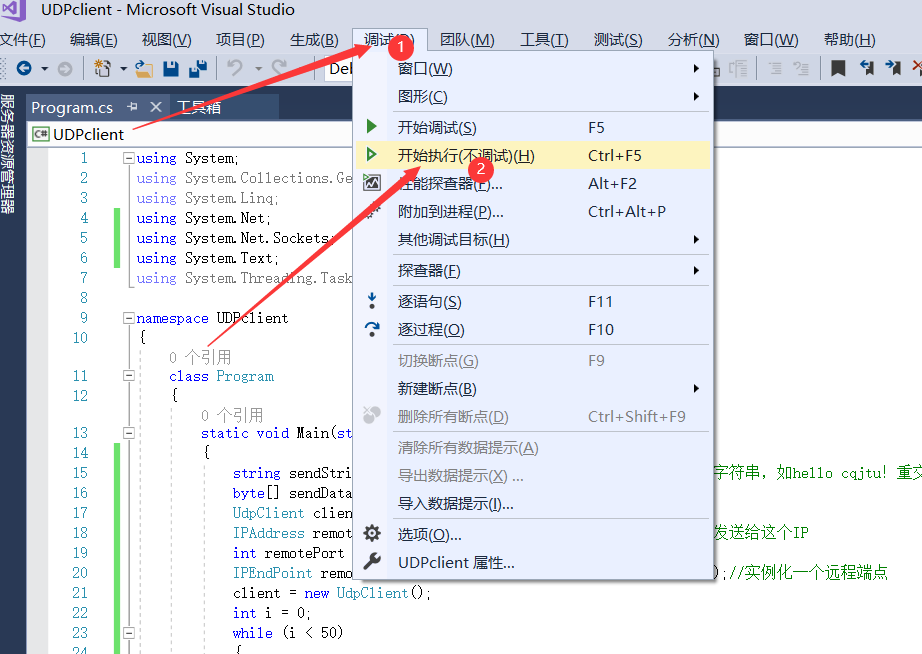Image resolution: width=922 pixels, height=654 pixels.
Task: Open the 分析(N) menu
Action: click(693, 40)
